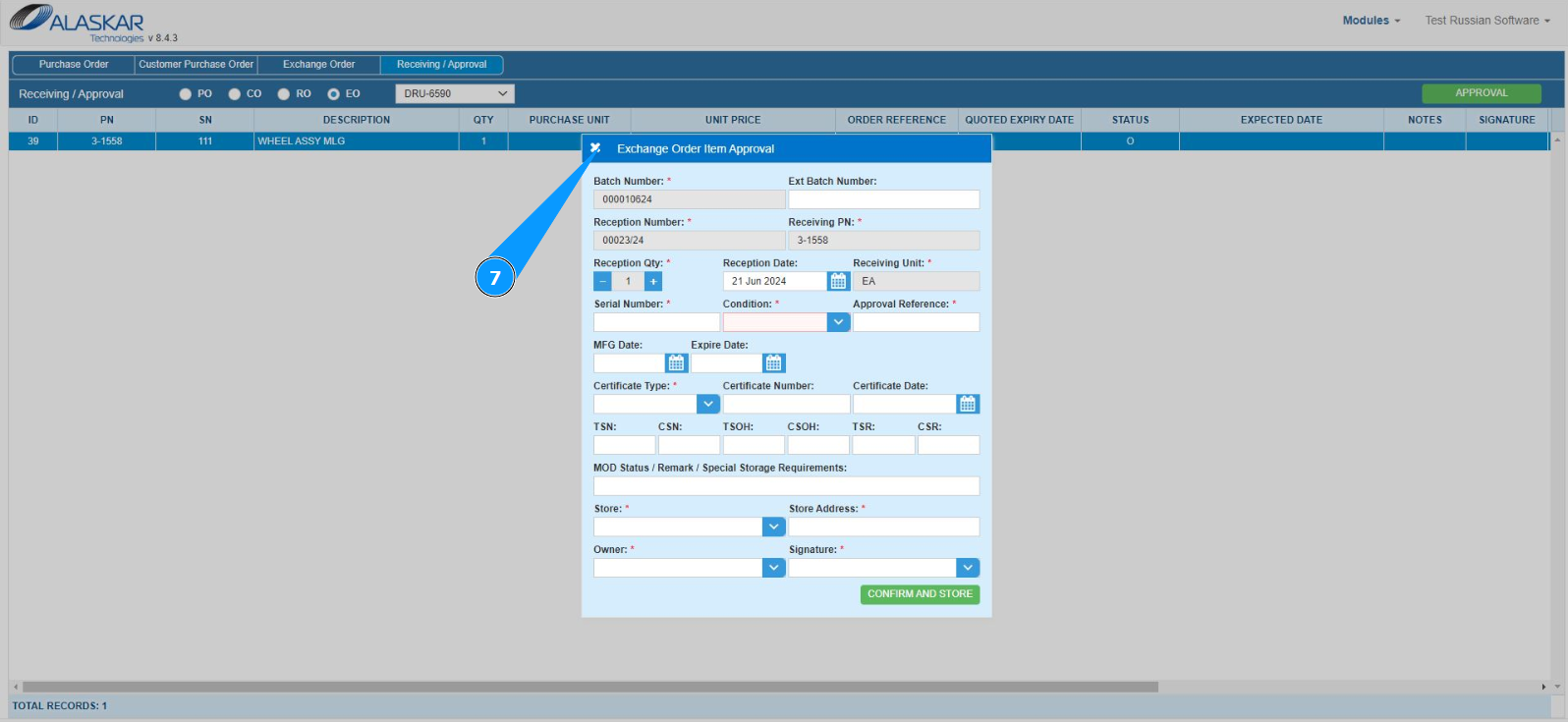Click the Expire Date text field

click(727, 363)
